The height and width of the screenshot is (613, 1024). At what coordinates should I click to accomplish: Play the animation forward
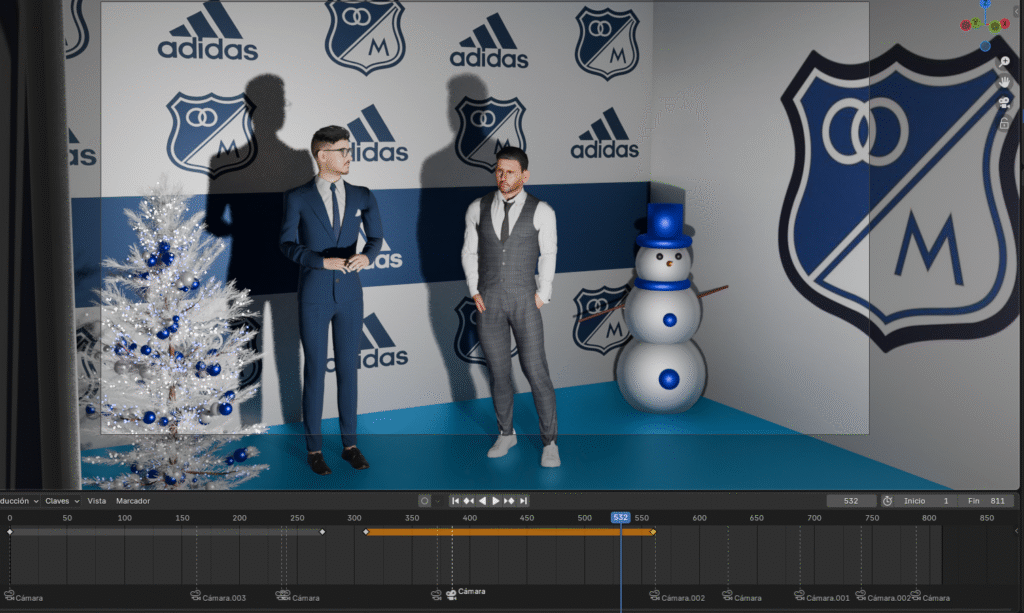pos(496,500)
